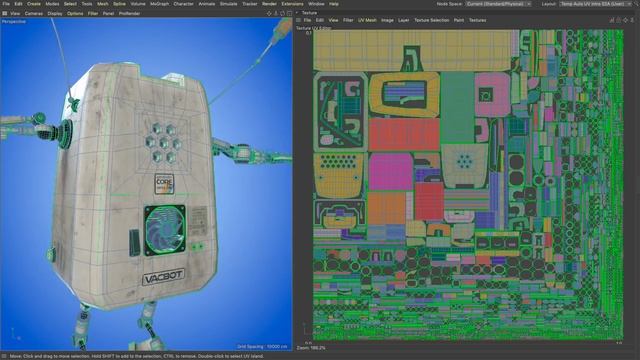This screenshot has height=360, width=640.
Task: Open the Texture editor Filter menu
Action: point(348,20)
